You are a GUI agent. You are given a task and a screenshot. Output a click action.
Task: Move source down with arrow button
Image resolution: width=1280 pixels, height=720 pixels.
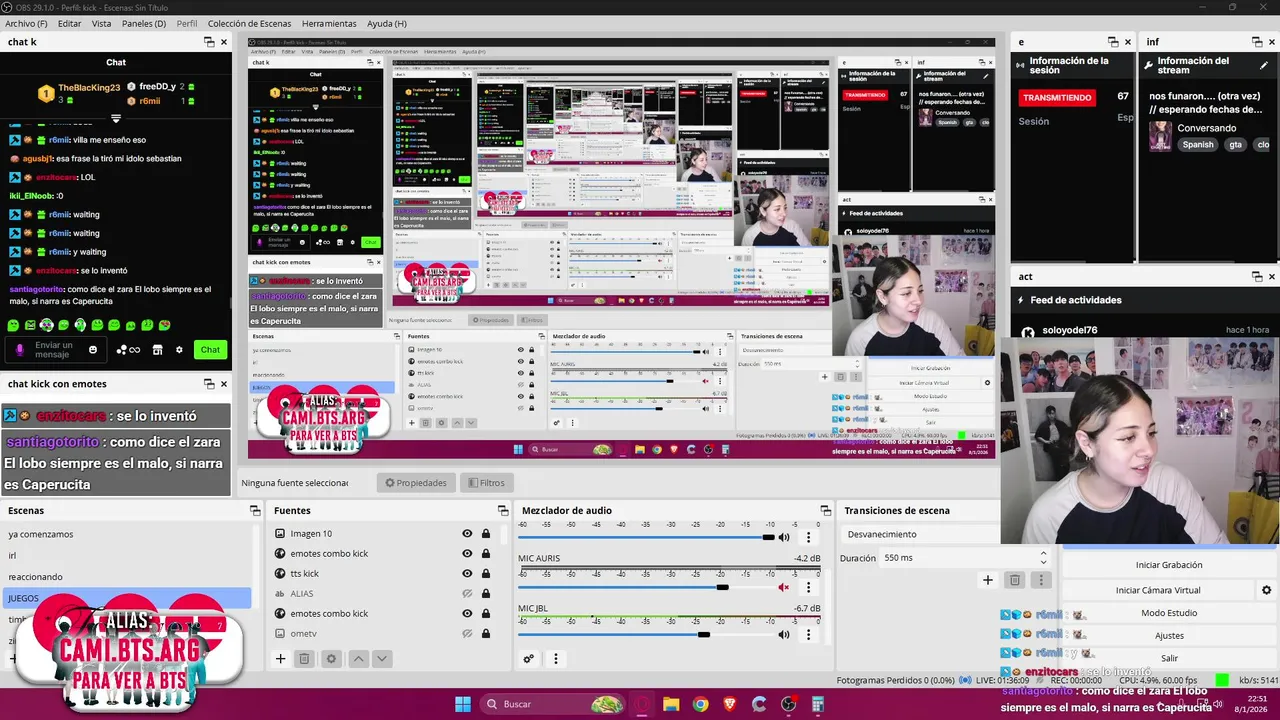click(x=381, y=659)
